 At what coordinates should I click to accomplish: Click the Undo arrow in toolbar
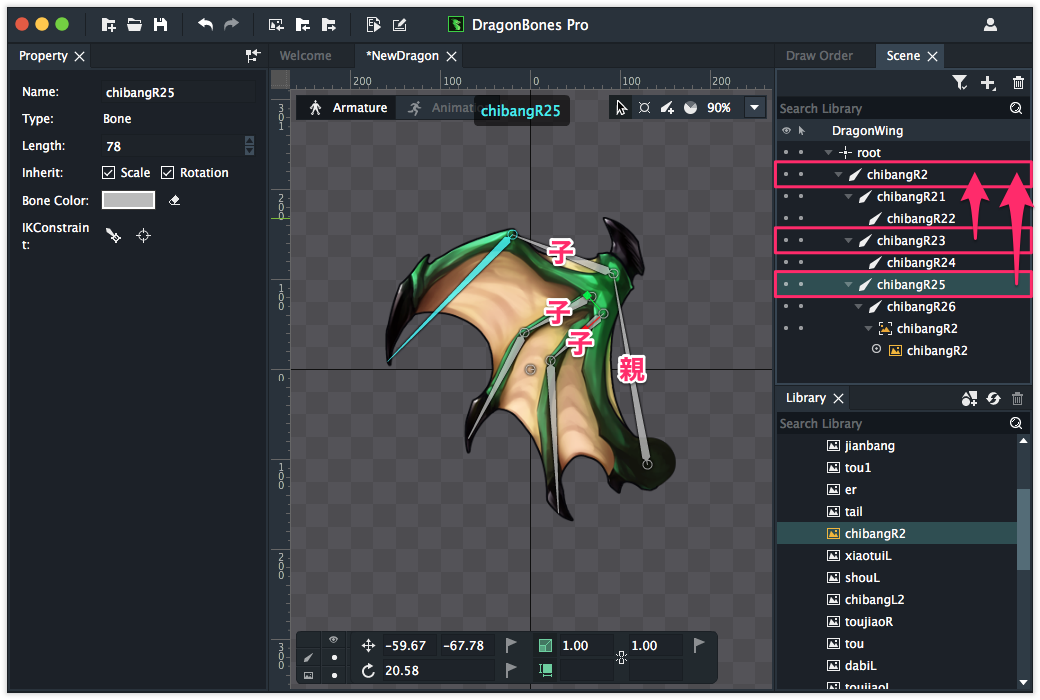click(x=205, y=24)
